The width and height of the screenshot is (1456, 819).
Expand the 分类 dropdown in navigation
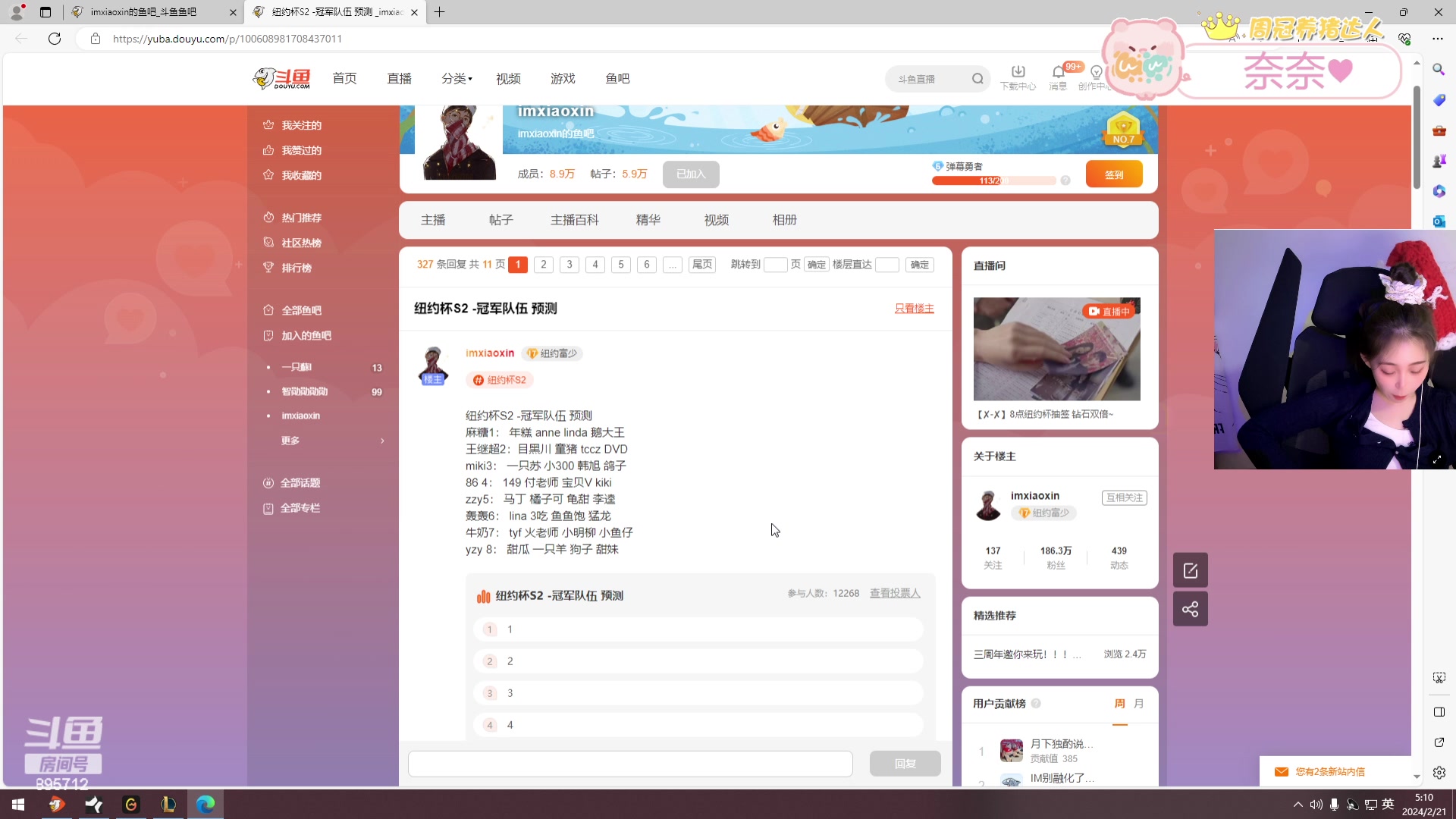pyautogui.click(x=457, y=79)
